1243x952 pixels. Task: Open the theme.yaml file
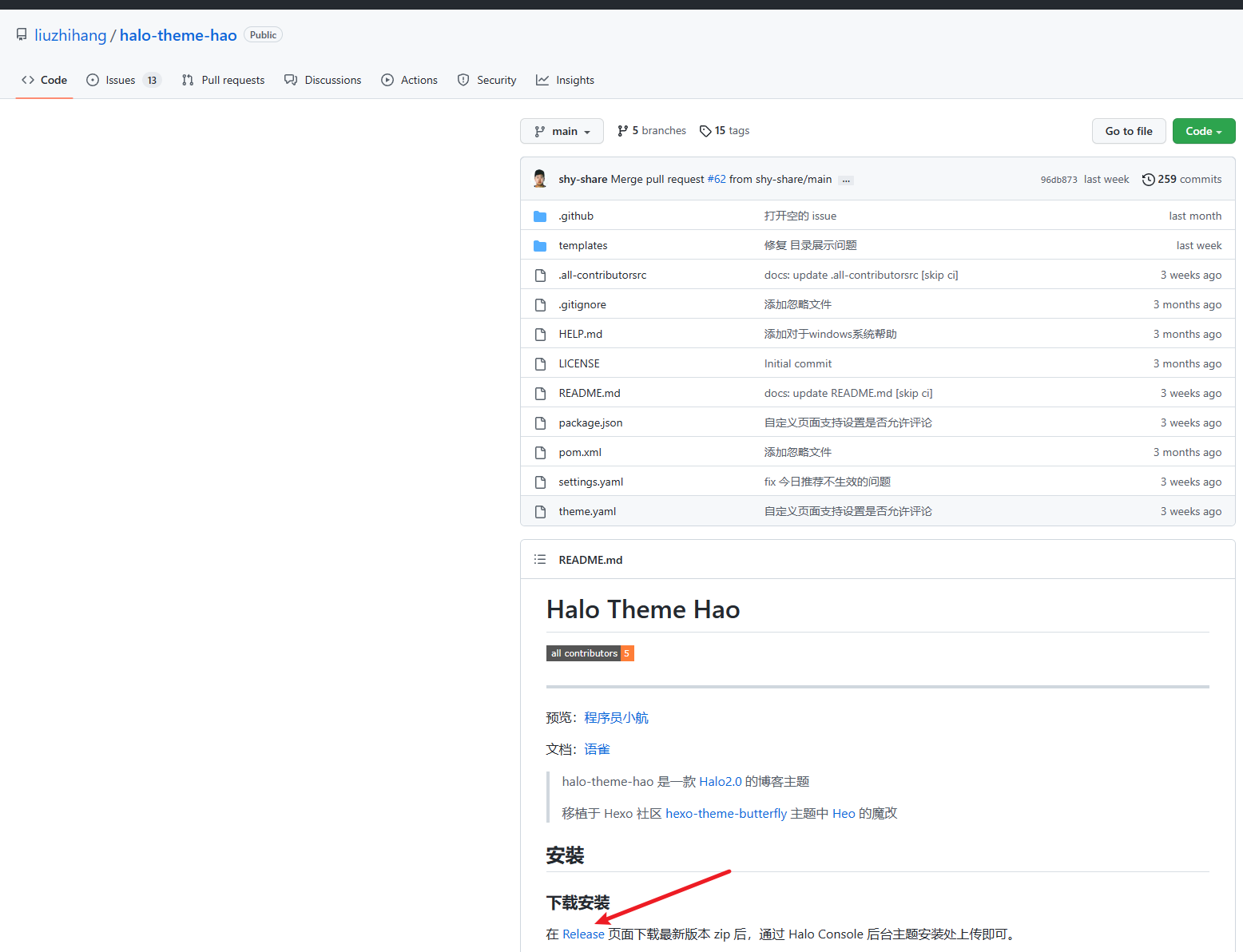(587, 511)
